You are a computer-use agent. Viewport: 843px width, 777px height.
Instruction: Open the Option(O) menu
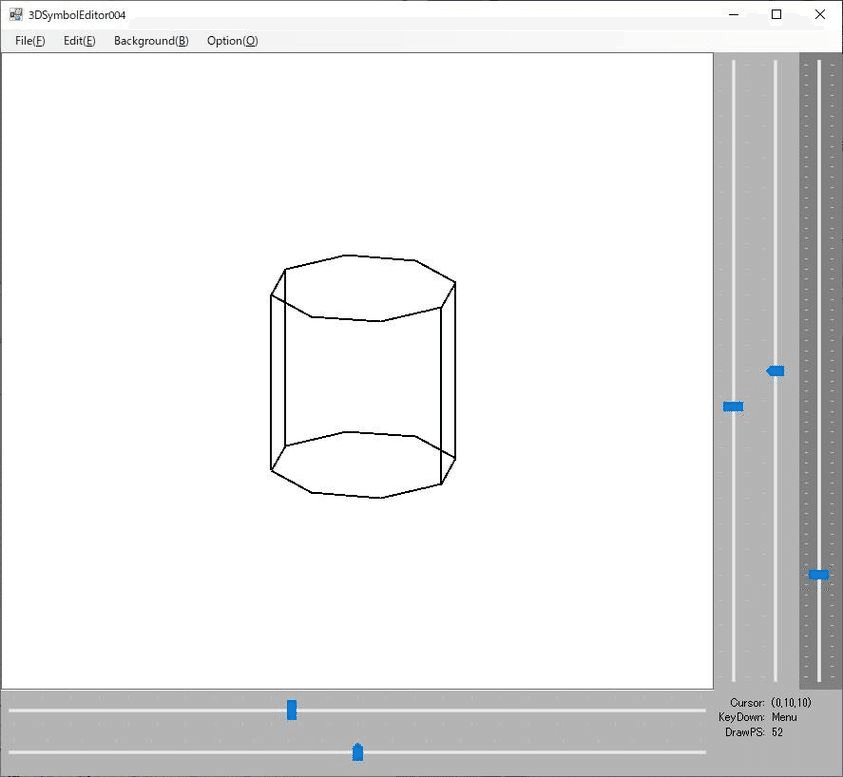232,41
